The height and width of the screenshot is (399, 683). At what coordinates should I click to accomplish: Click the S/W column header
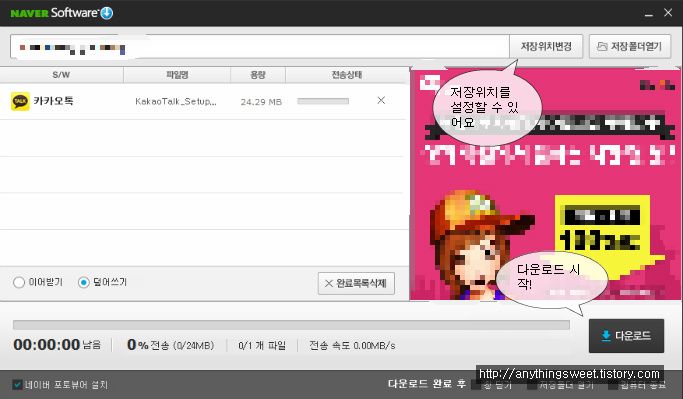(x=61, y=75)
